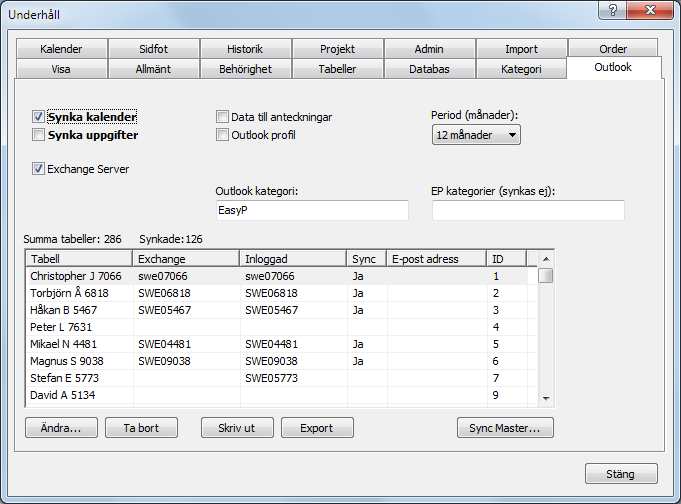This screenshot has height=504, width=681.
Task: Open the Sync Master... dialog
Action: pyautogui.click(x=505, y=428)
